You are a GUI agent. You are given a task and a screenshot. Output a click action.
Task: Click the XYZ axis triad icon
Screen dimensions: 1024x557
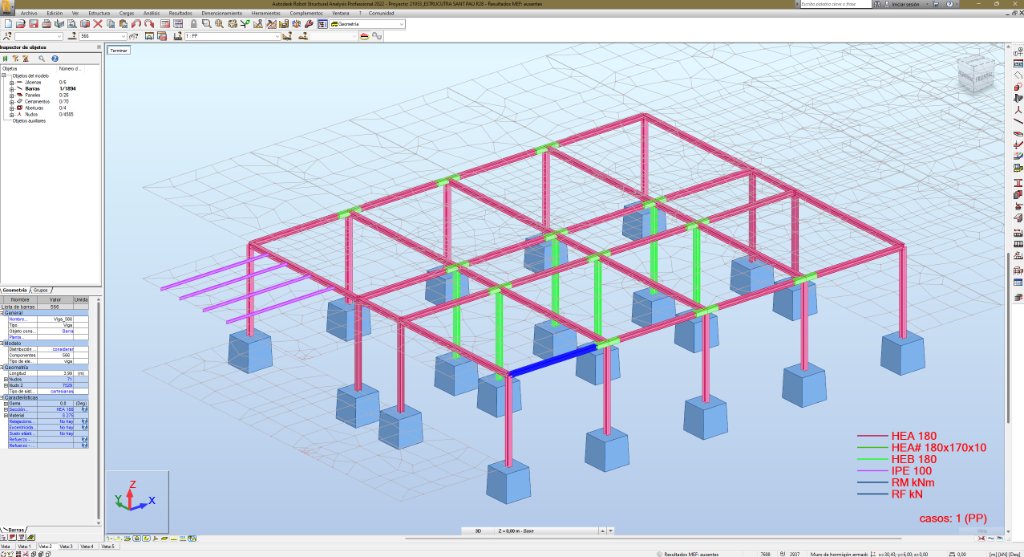pyautogui.click(x=135, y=496)
